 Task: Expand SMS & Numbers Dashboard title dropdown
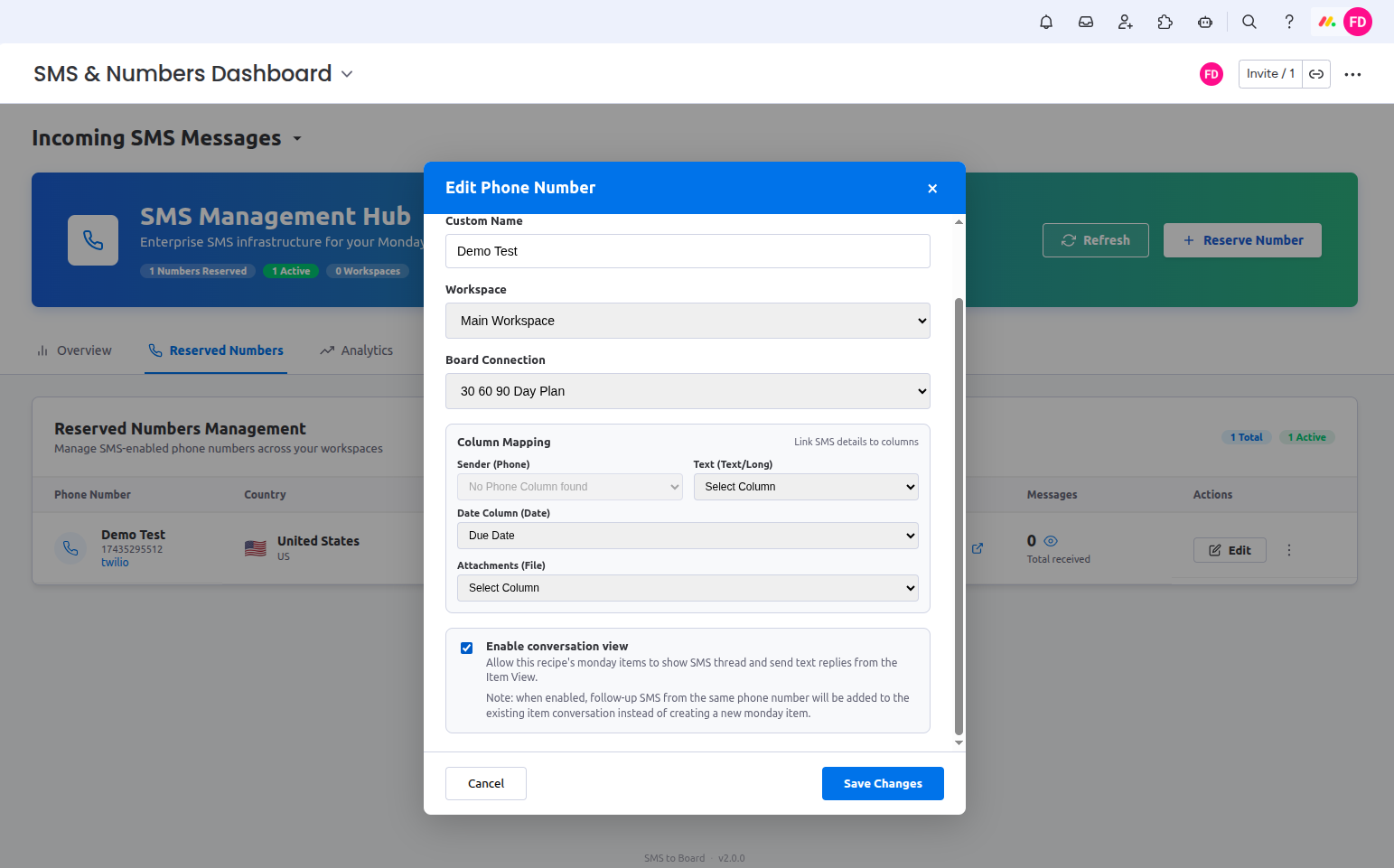(x=347, y=74)
